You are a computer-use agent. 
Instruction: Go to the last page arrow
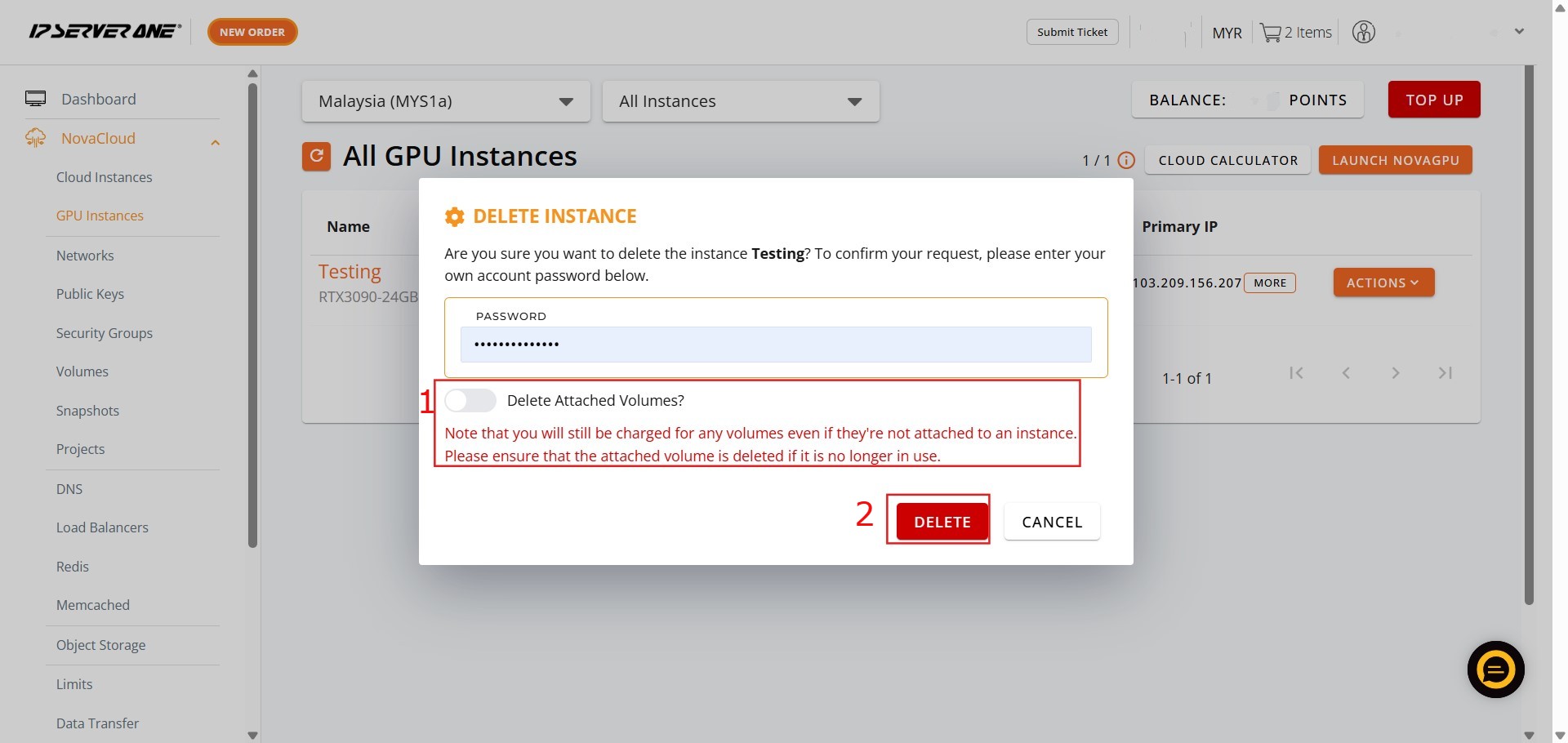[x=1445, y=373]
